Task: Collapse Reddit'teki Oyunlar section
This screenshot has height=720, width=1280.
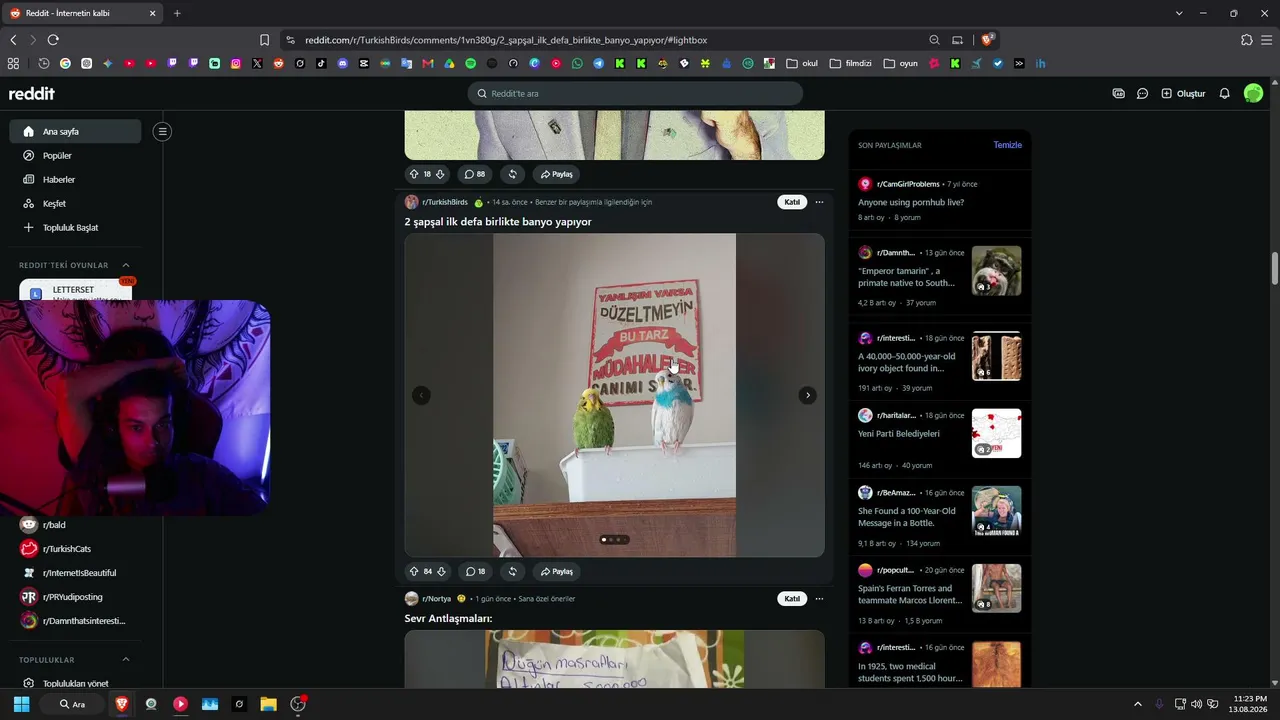Action: 126,265
